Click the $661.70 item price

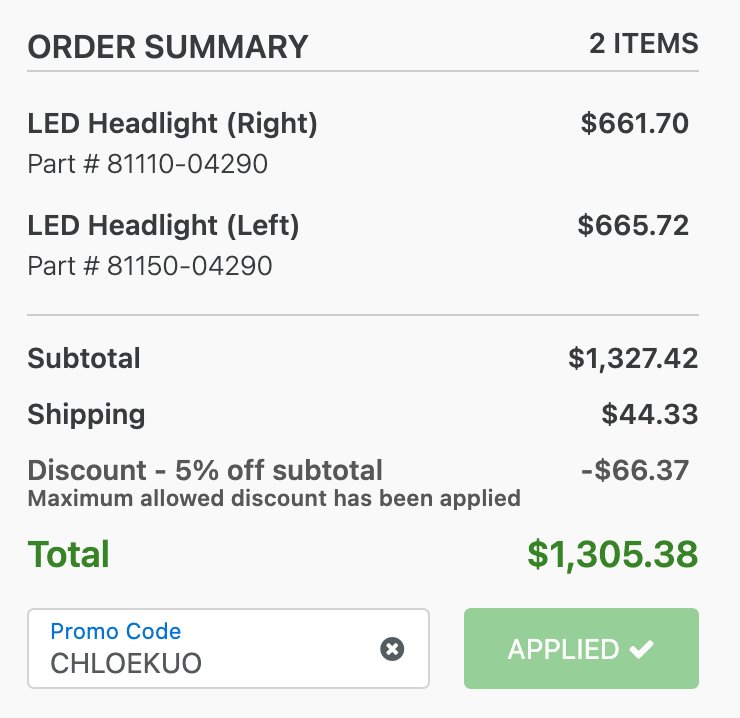click(635, 123)
